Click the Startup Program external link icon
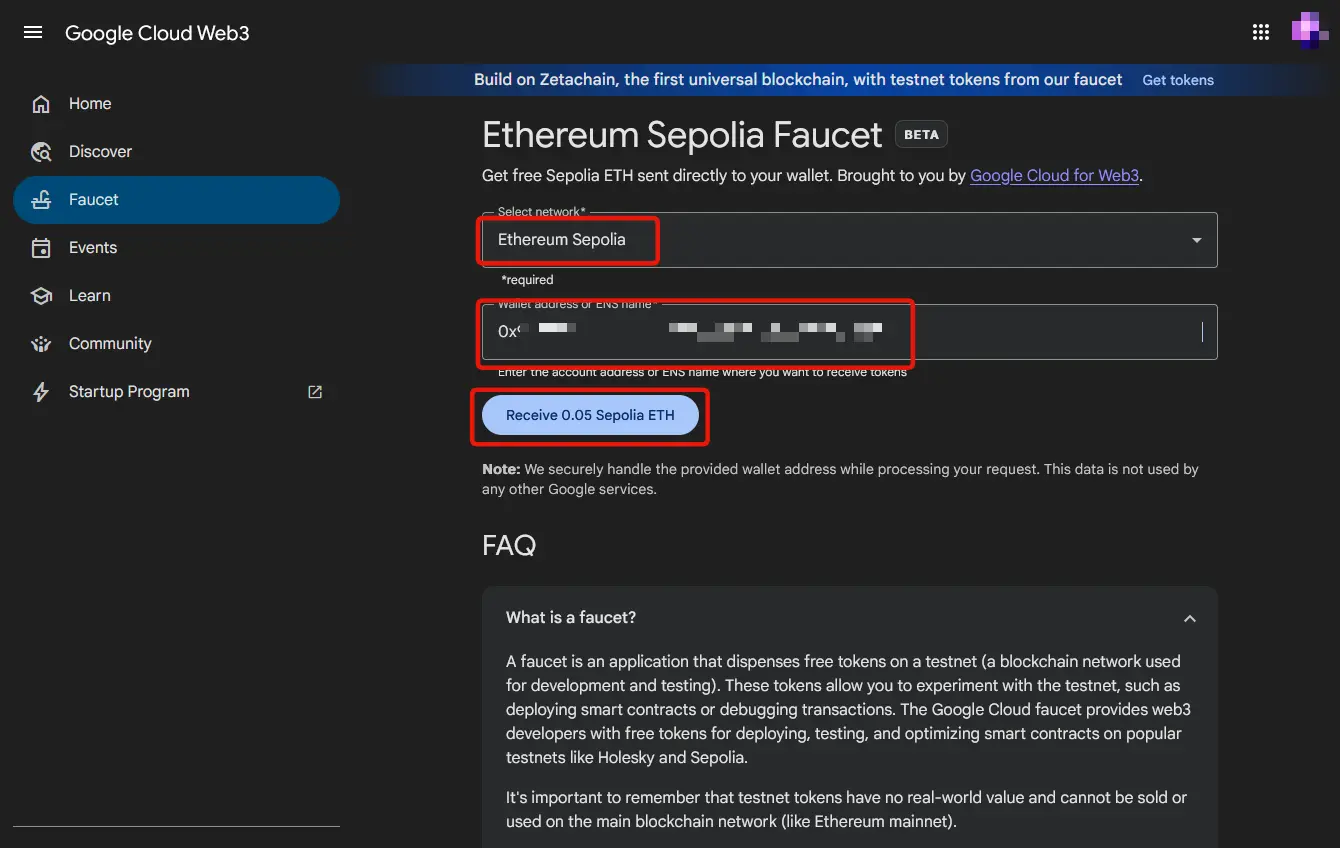The height and width of the screenshot is (848, 1340). 315,392
